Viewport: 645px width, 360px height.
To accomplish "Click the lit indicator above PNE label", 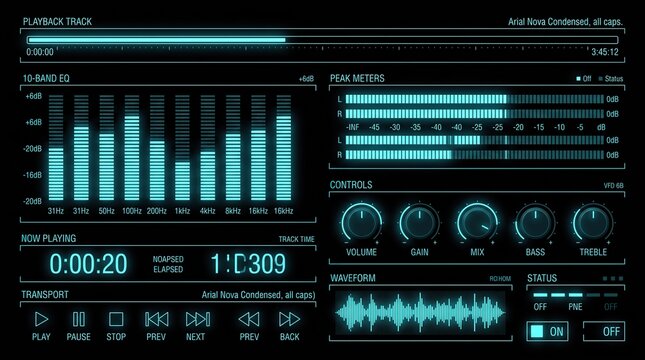I will point(575,295).
